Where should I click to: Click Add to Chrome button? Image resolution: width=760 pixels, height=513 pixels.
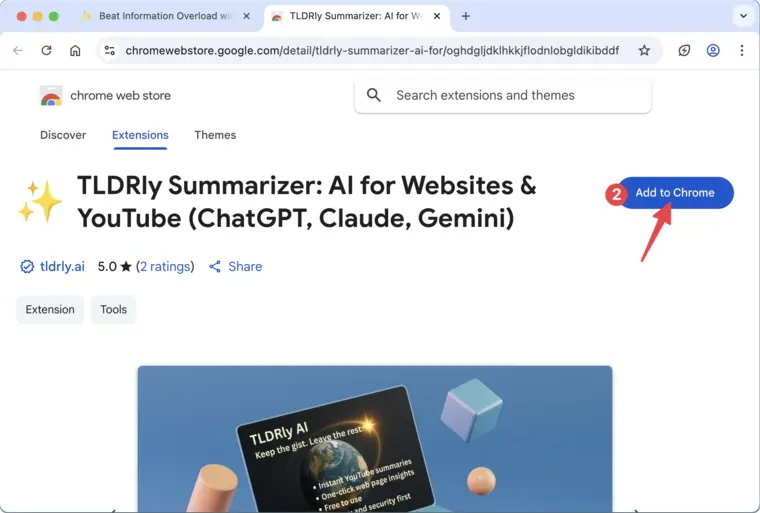tap(675, 192)
